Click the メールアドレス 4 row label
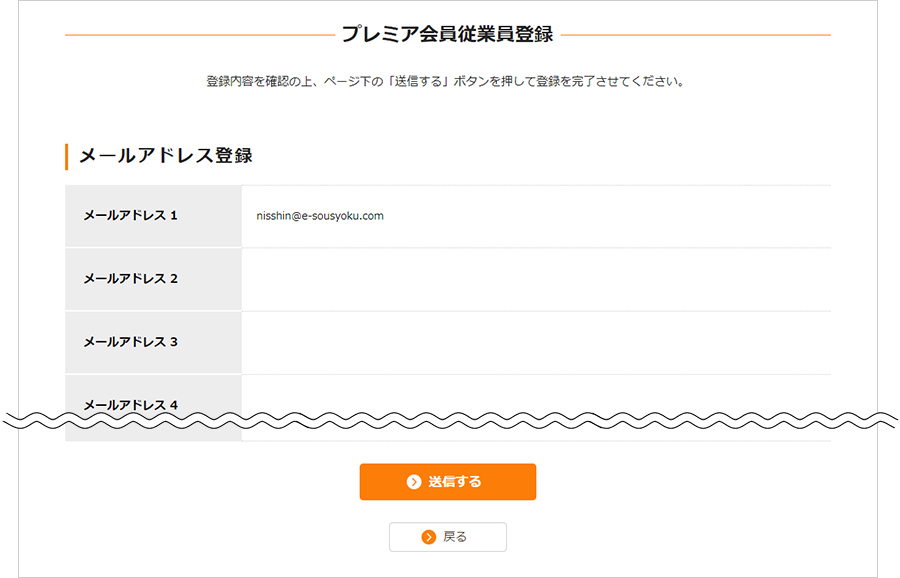Viewport: 900px width, 578px height. tap(130, 404)
